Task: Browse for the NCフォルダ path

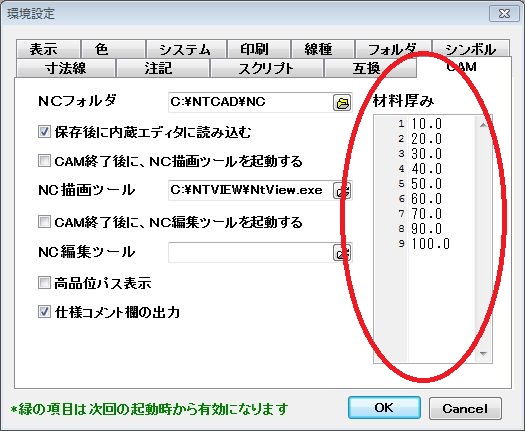Action: tap(342, 102)
